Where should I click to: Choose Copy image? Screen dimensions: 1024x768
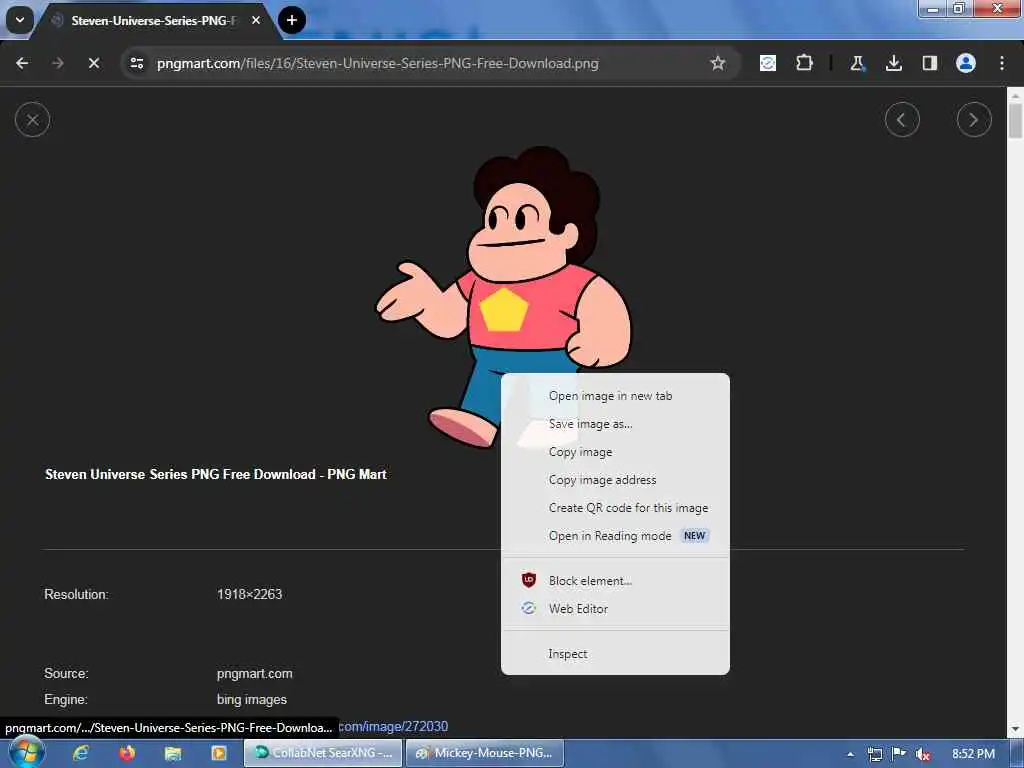615,452
